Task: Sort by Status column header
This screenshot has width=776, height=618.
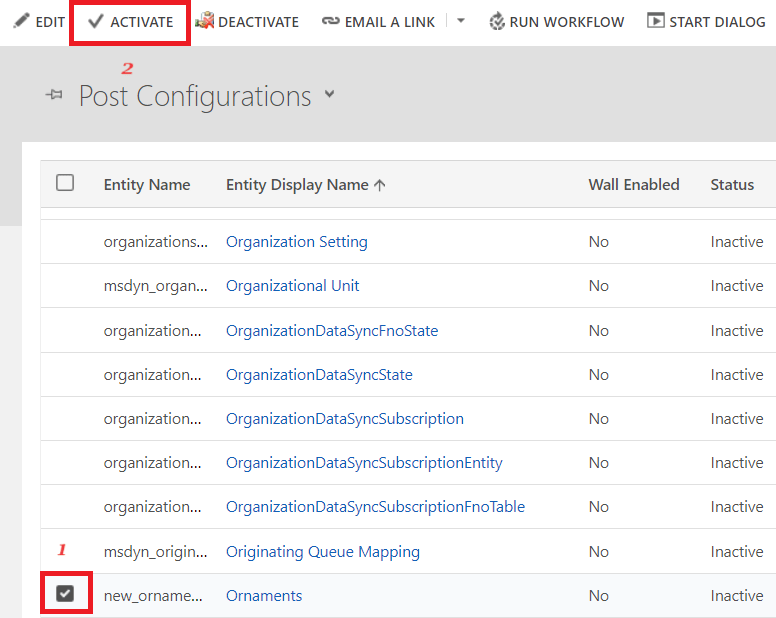Action: [x=732, y=184]
